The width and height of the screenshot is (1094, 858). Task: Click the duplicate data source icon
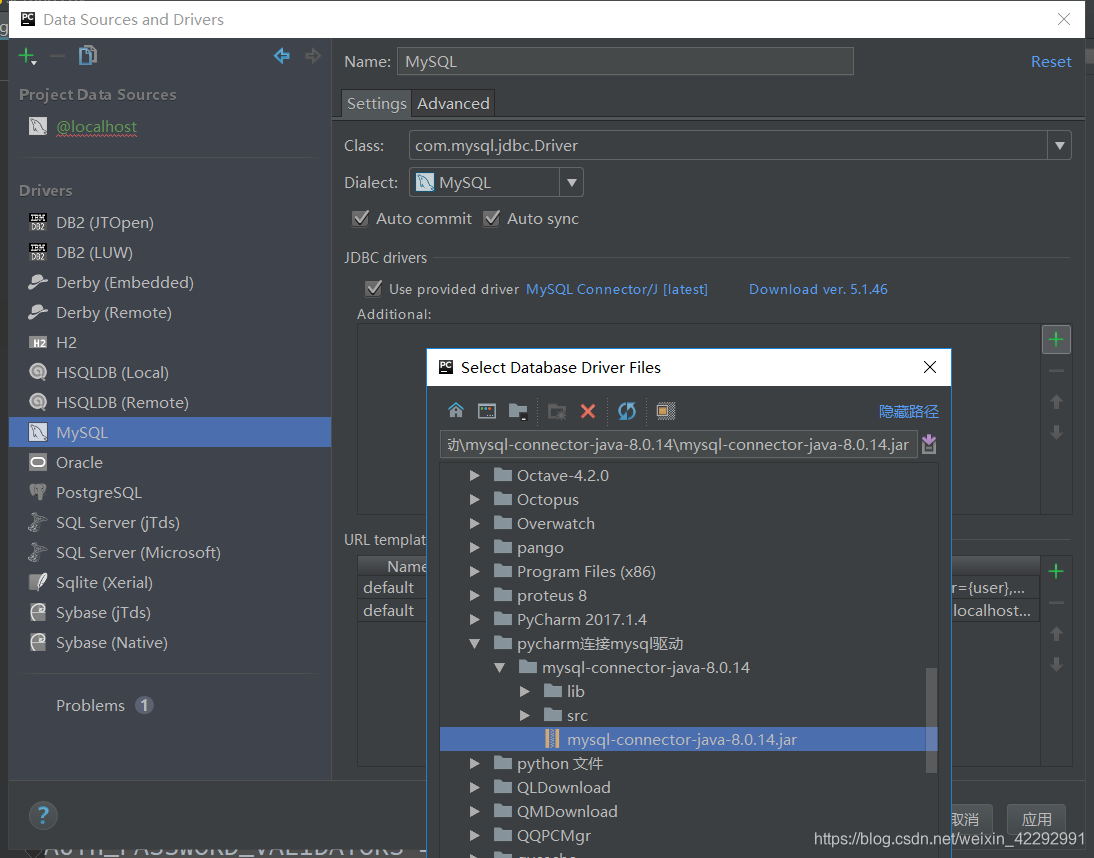coord(88,55)
